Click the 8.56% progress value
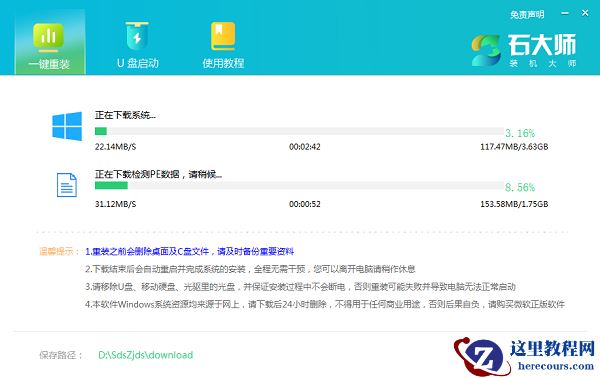The width and height of the screenshot is (600, 378). tap(520, 187)
